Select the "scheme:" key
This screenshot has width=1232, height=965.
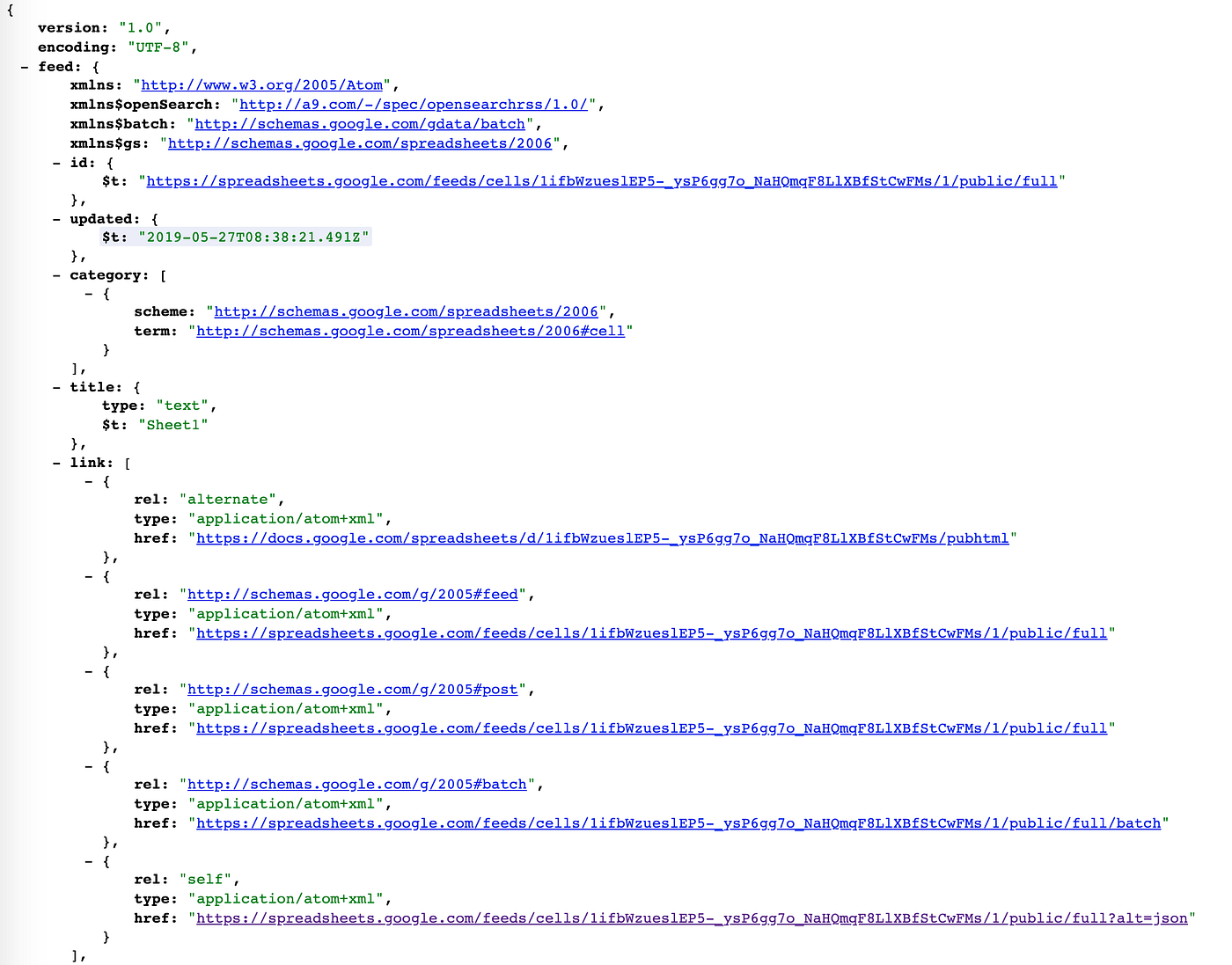click(x=165, y=312)
